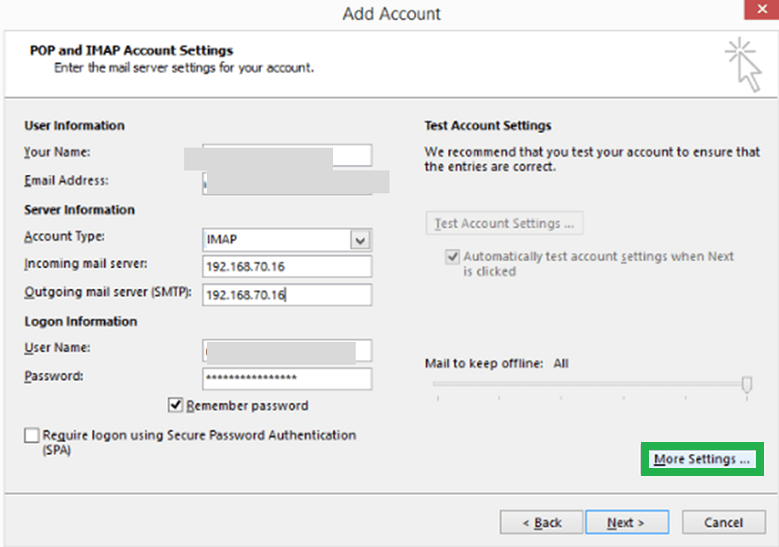Click the cursor sparkle icon in header

click(743, 64)
